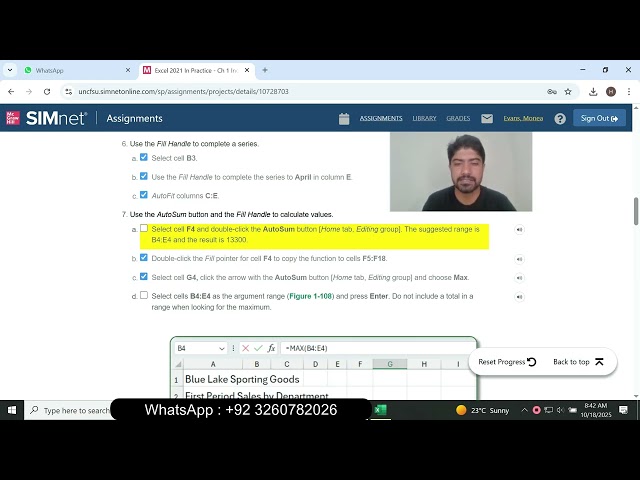Open the help question mark icon
The width and height of the screenshot is (640, 480).
pyautogui.click(x=560, y=119)
